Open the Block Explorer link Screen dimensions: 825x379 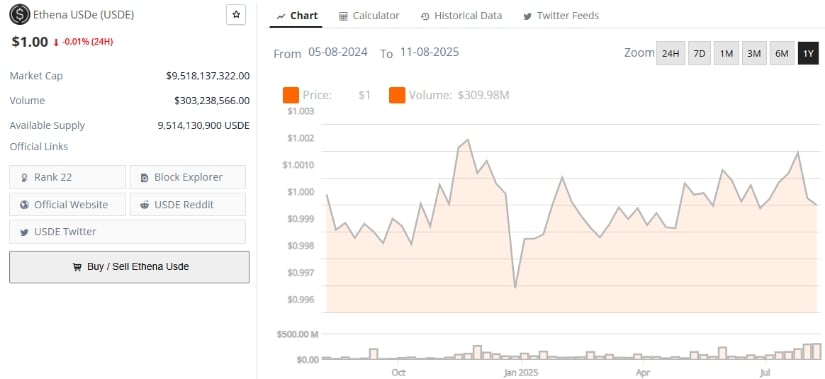(188, 177)
